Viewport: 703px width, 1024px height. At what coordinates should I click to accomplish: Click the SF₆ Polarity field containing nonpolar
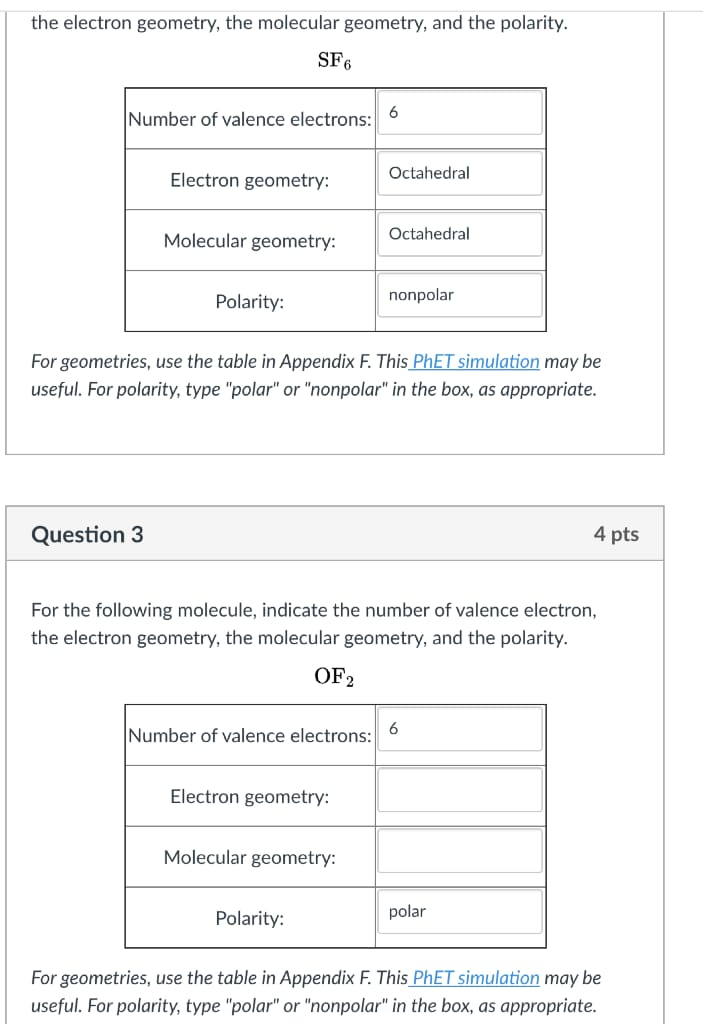click(458, 294)
